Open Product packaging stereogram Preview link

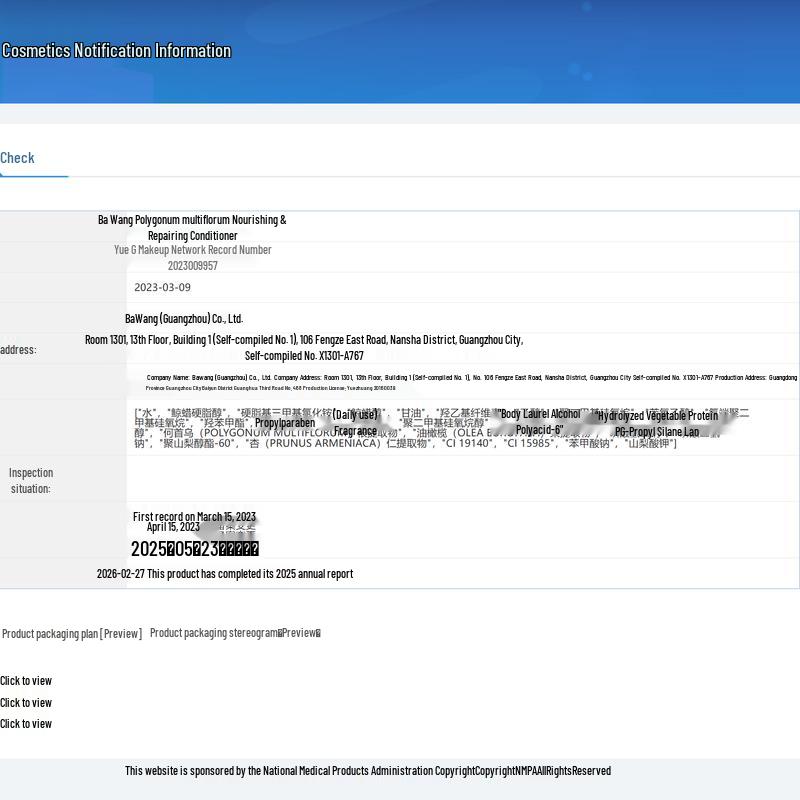[x=235, y=633]
